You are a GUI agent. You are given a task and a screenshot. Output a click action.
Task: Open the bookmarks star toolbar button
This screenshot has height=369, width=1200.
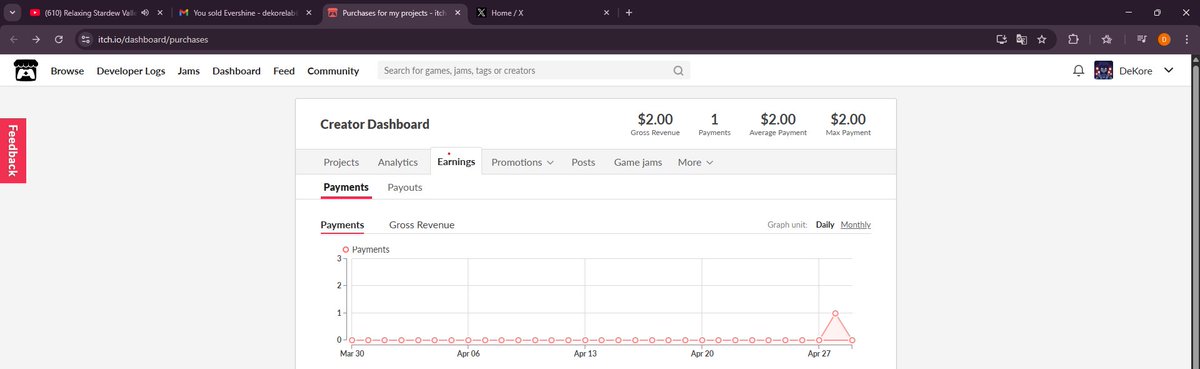(x=1107, y=39)
